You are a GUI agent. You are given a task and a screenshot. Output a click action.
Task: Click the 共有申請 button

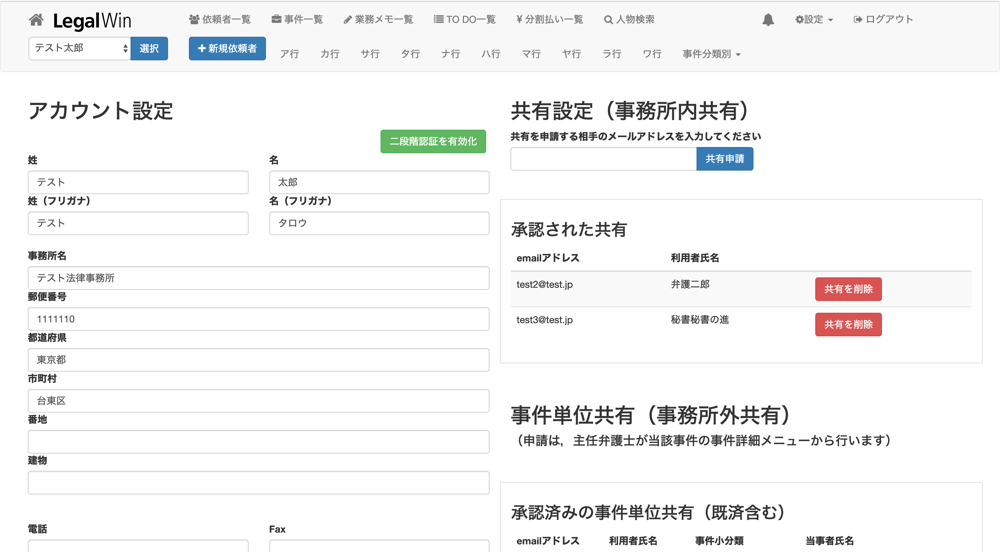click(725, 159)
